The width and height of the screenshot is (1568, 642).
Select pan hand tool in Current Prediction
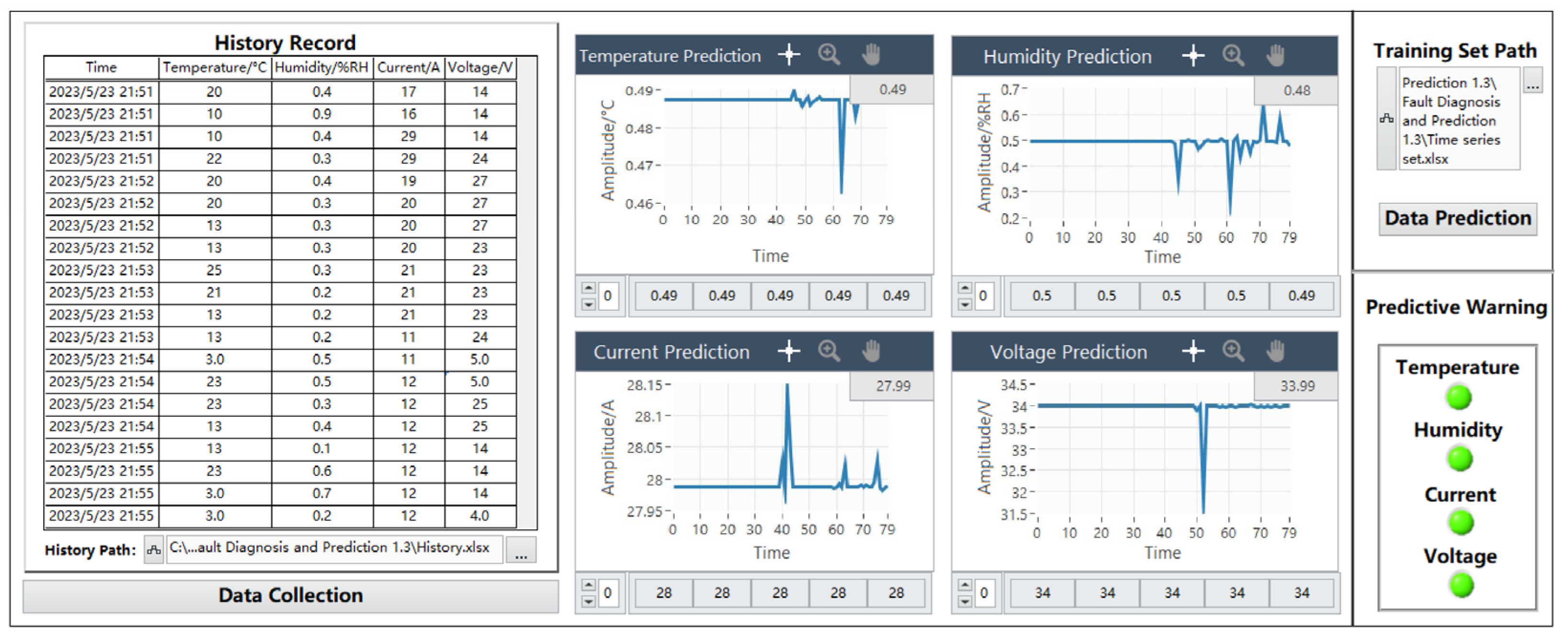pos(871,351)
